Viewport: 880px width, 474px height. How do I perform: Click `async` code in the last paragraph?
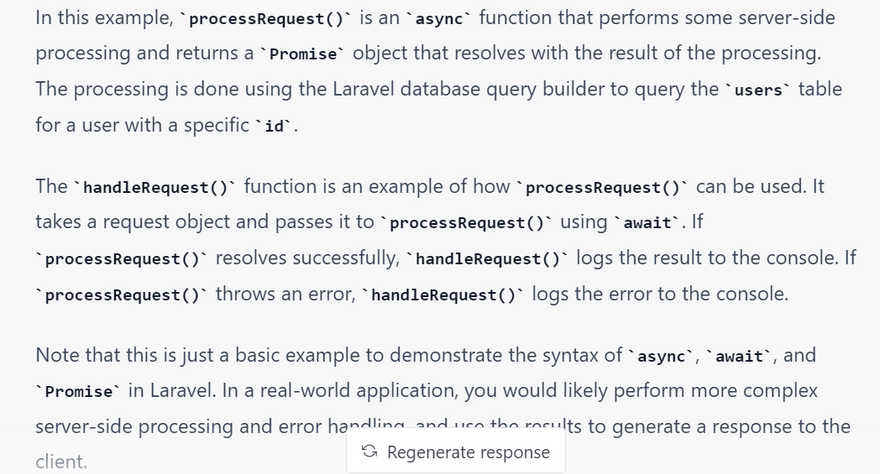coord(660,357)
